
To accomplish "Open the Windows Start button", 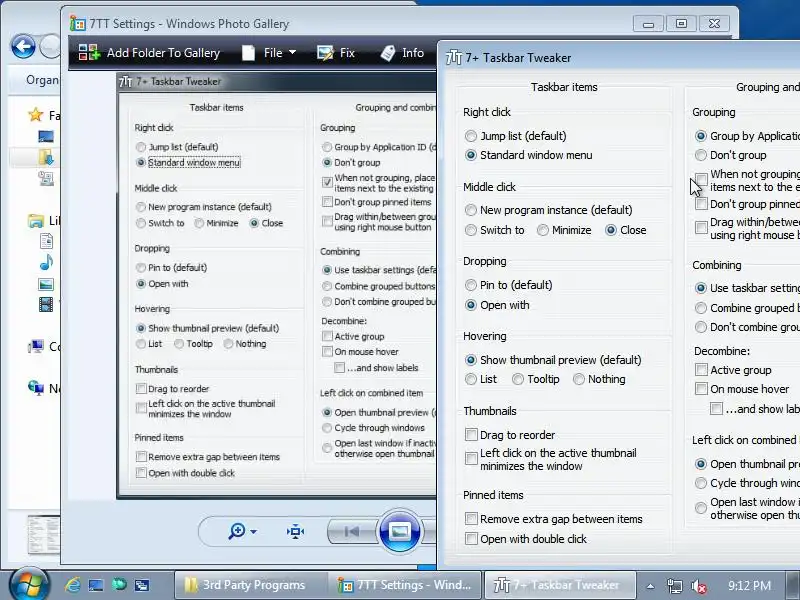I will pos(29,585).
